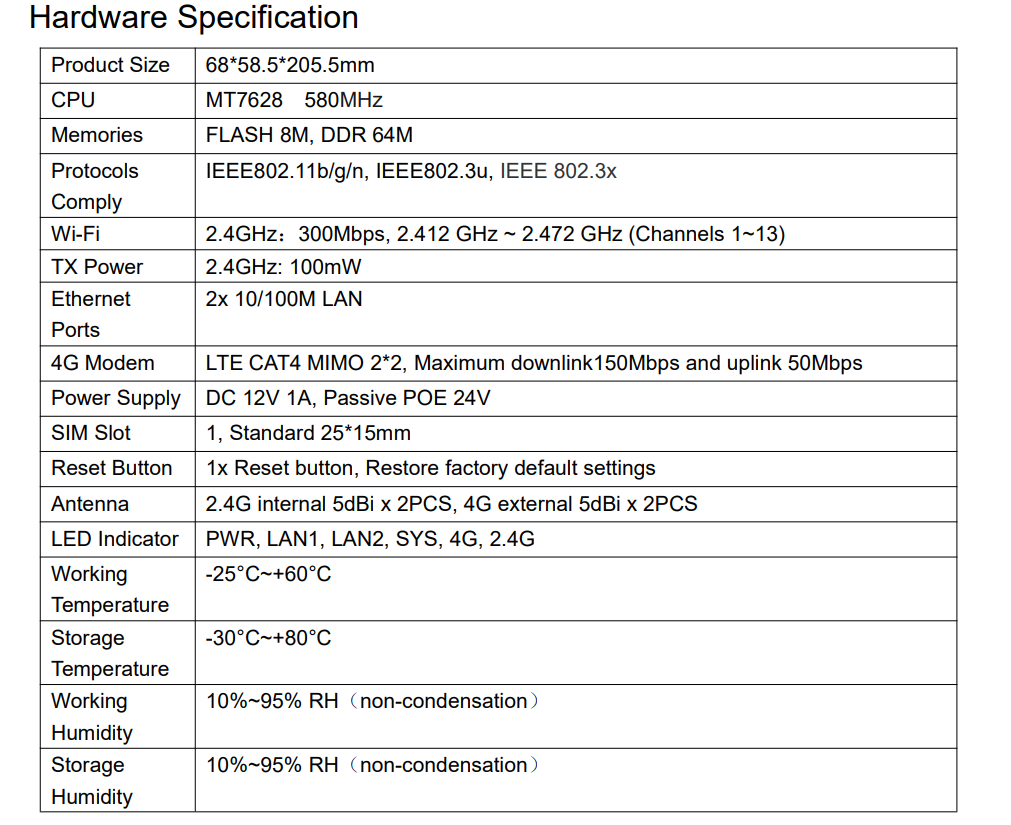Viewport: 1011px width, 825px height.
Task: Click the FLASH 8M, DDR 64M text
Action: (309, 135)
